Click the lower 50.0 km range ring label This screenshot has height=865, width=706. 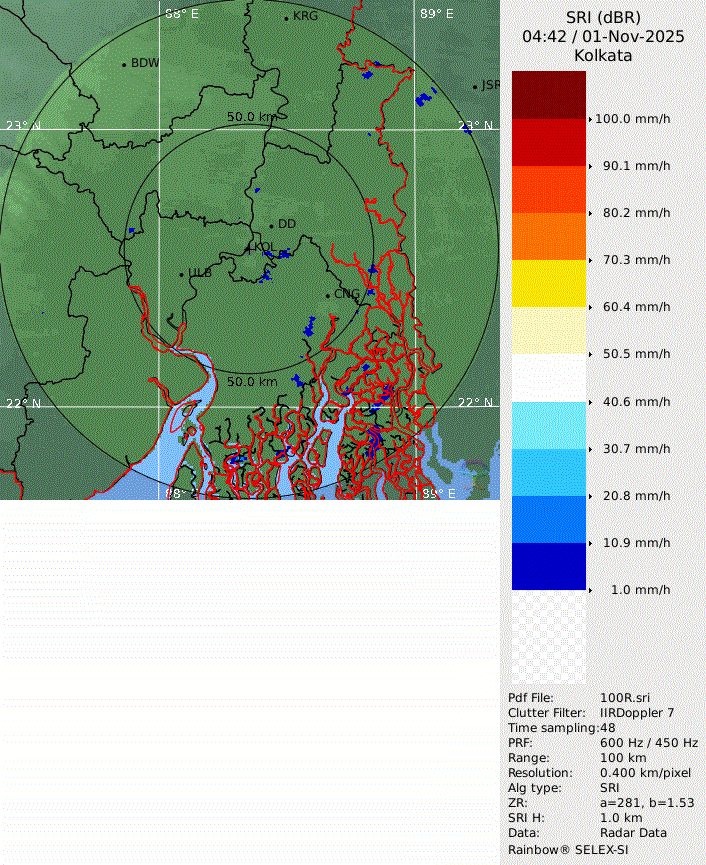[x=252, y=382]
